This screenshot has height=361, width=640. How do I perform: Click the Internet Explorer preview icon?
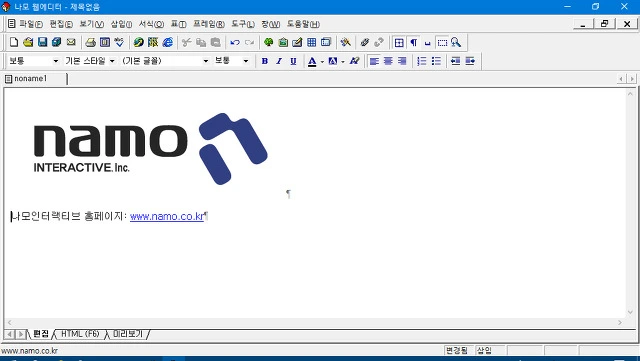point(167,42)
